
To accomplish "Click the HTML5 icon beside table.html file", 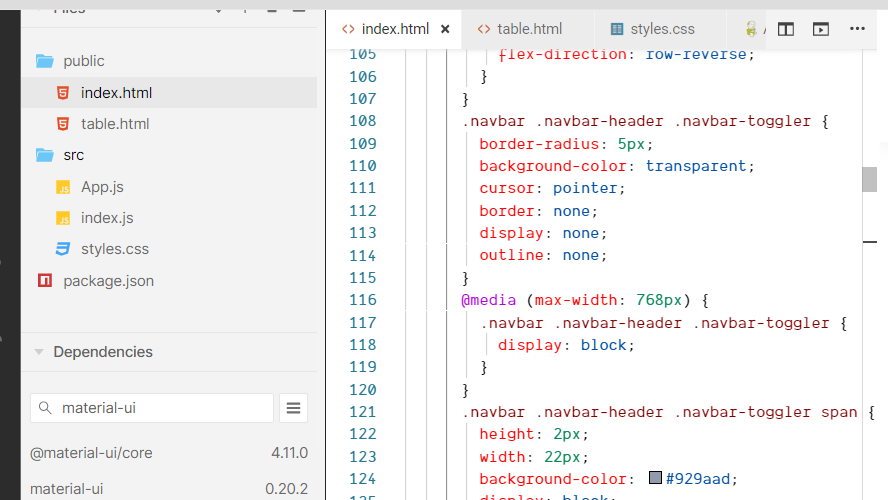I will [x=63, y=124].
